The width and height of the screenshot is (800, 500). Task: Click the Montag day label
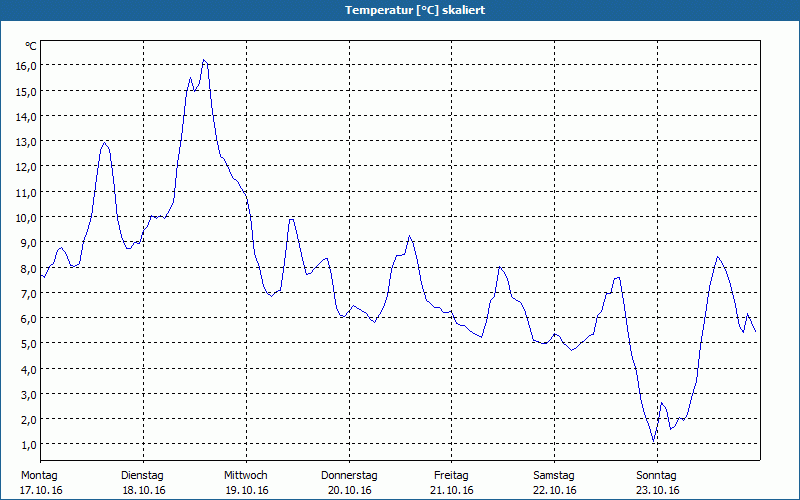(39, 476)
